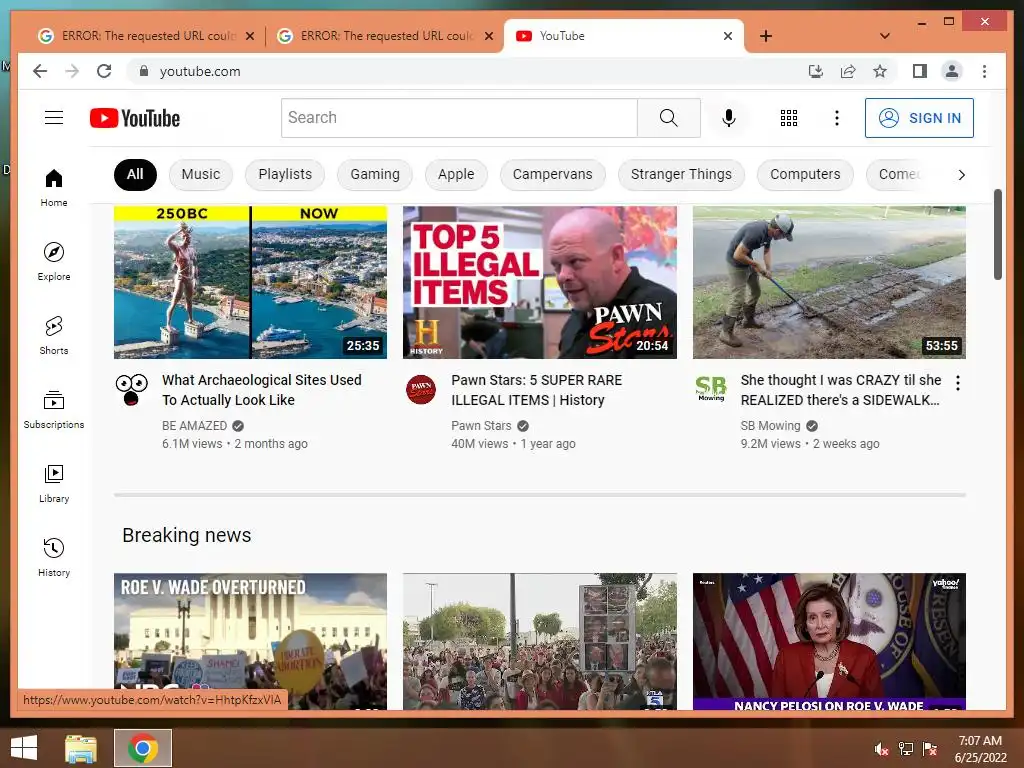This screenshot has width=1024, height=768.
Task: Click the page vertical scrollbar
Action: [997, 234]
